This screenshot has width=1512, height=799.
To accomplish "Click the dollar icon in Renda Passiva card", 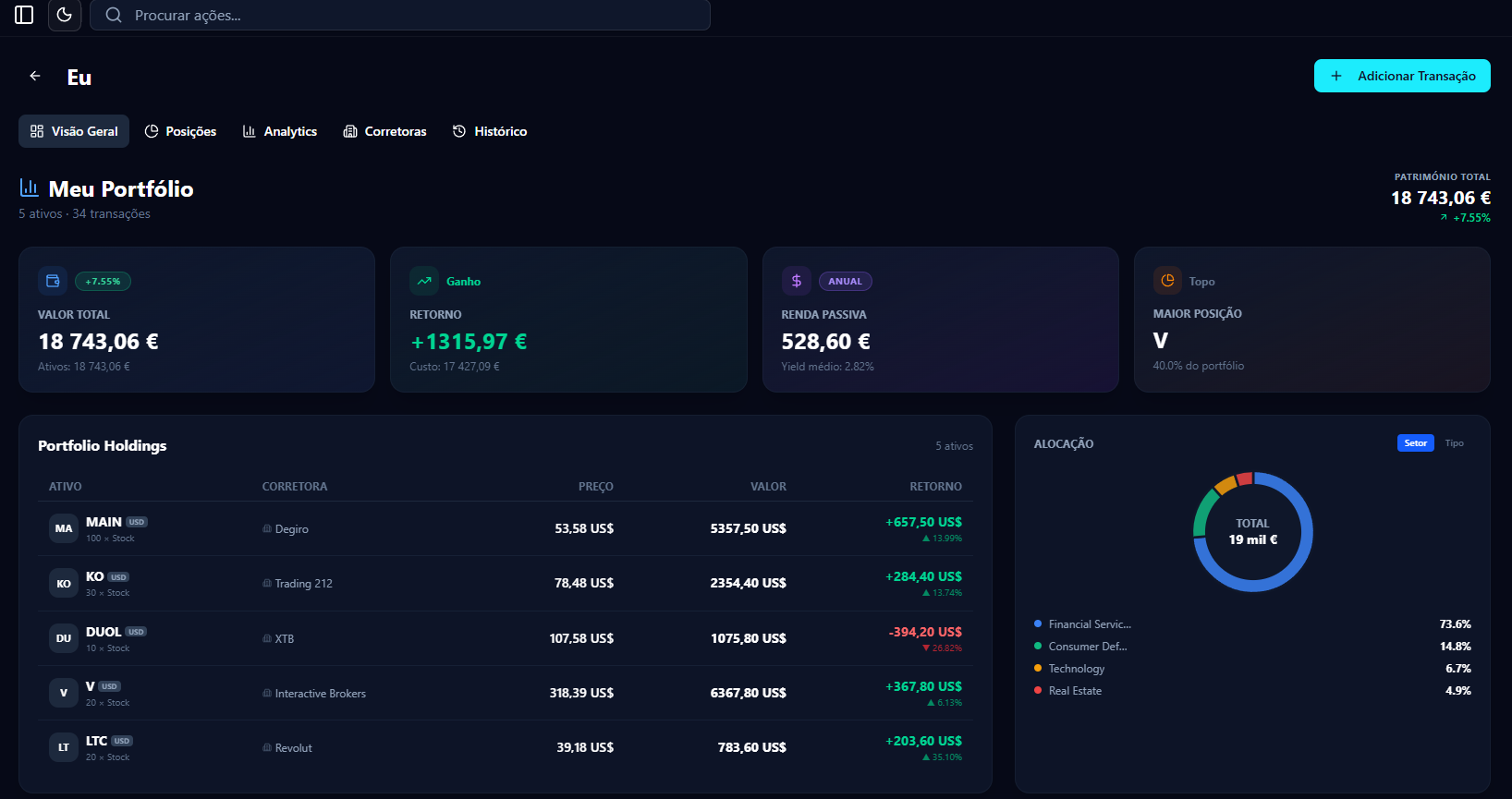I will click(x=797, y=281).
